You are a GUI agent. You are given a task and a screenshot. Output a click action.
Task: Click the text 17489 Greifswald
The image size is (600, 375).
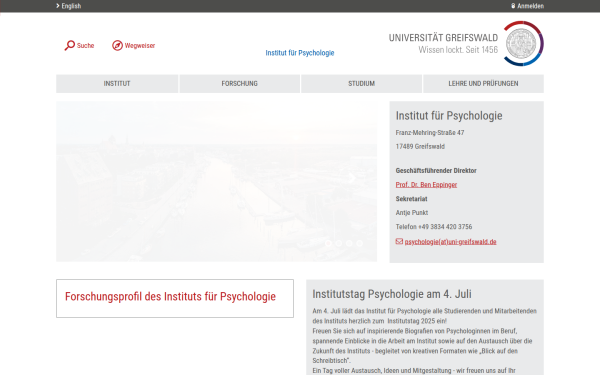pyautogui.click(x=420, y=146)
